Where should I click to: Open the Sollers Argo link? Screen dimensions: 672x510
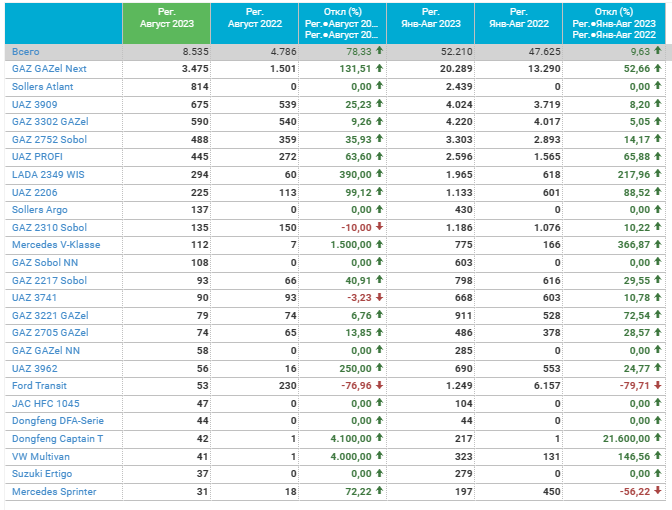[40, 210]
